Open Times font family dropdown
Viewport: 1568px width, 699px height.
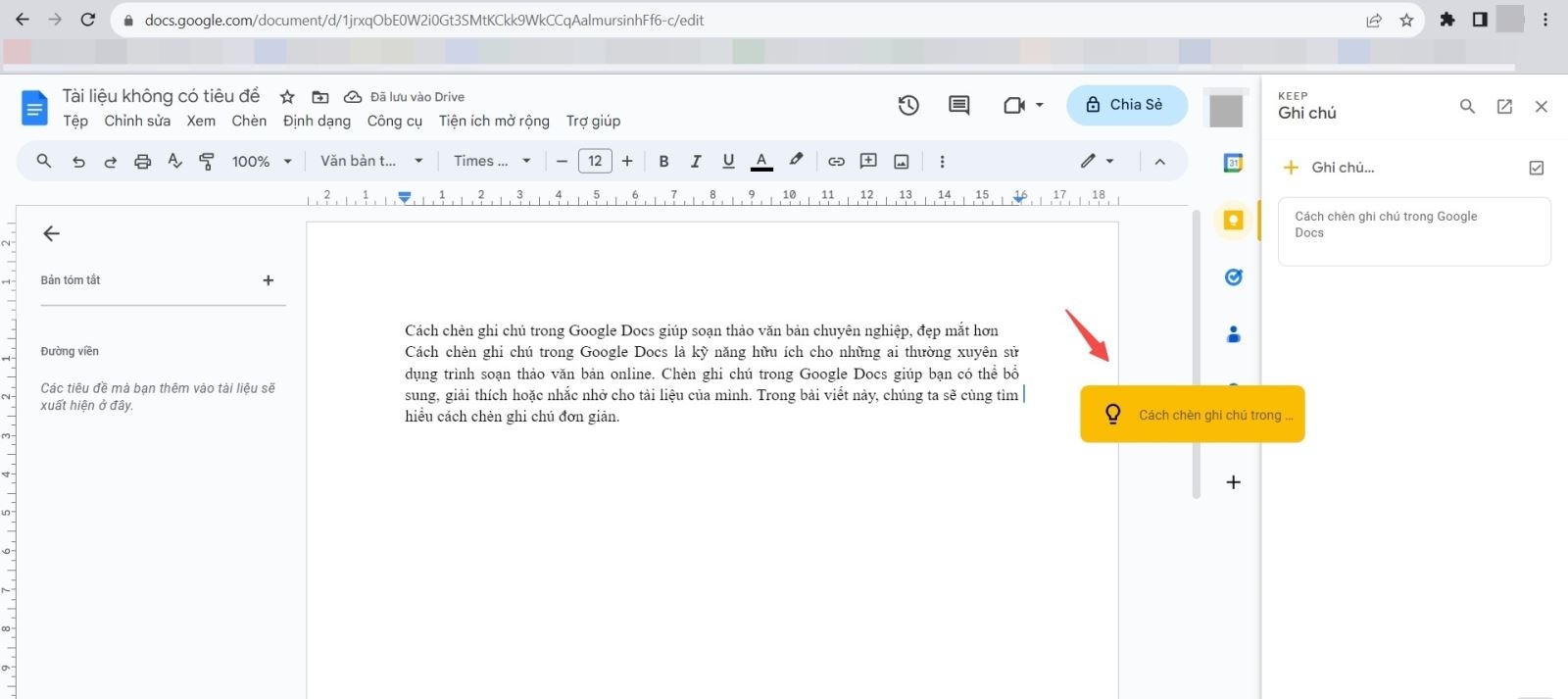coord(492,161)
